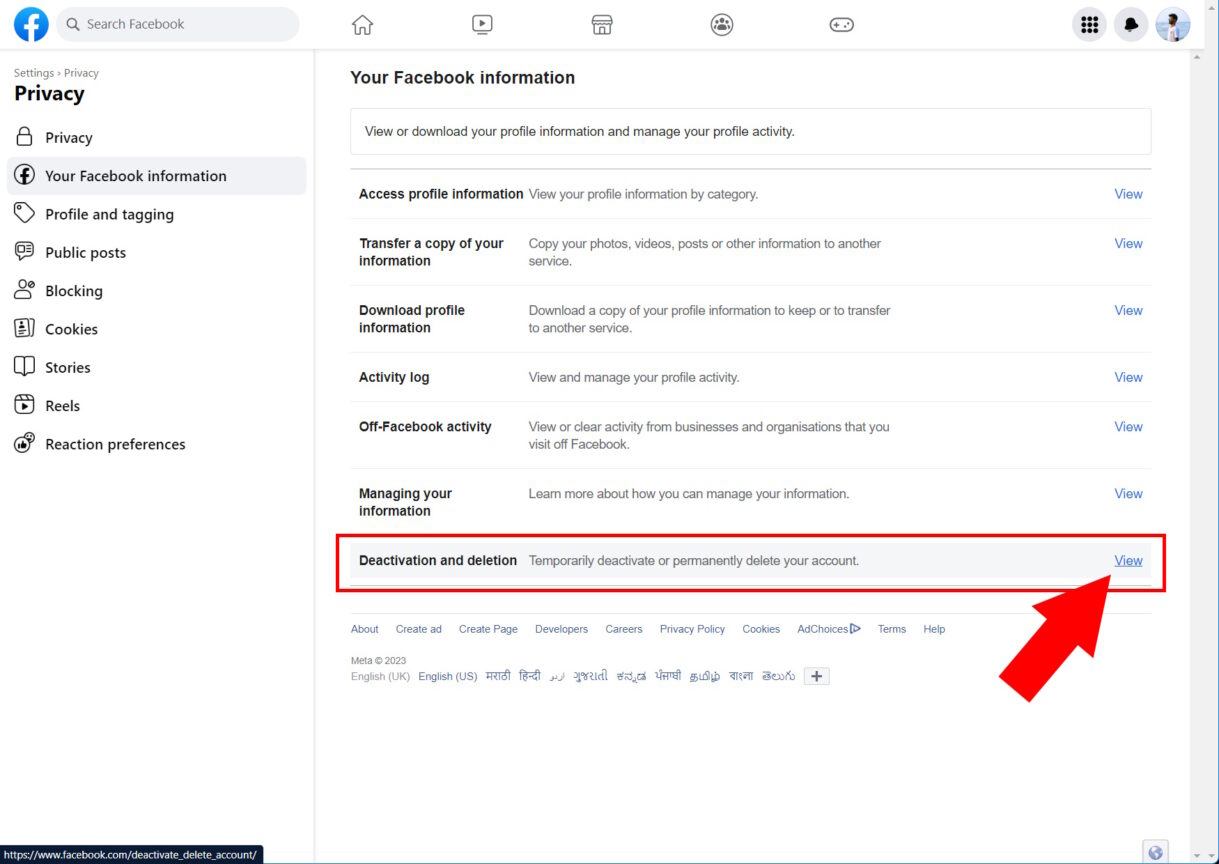Open the Gaming icon

tap(841, 24)
